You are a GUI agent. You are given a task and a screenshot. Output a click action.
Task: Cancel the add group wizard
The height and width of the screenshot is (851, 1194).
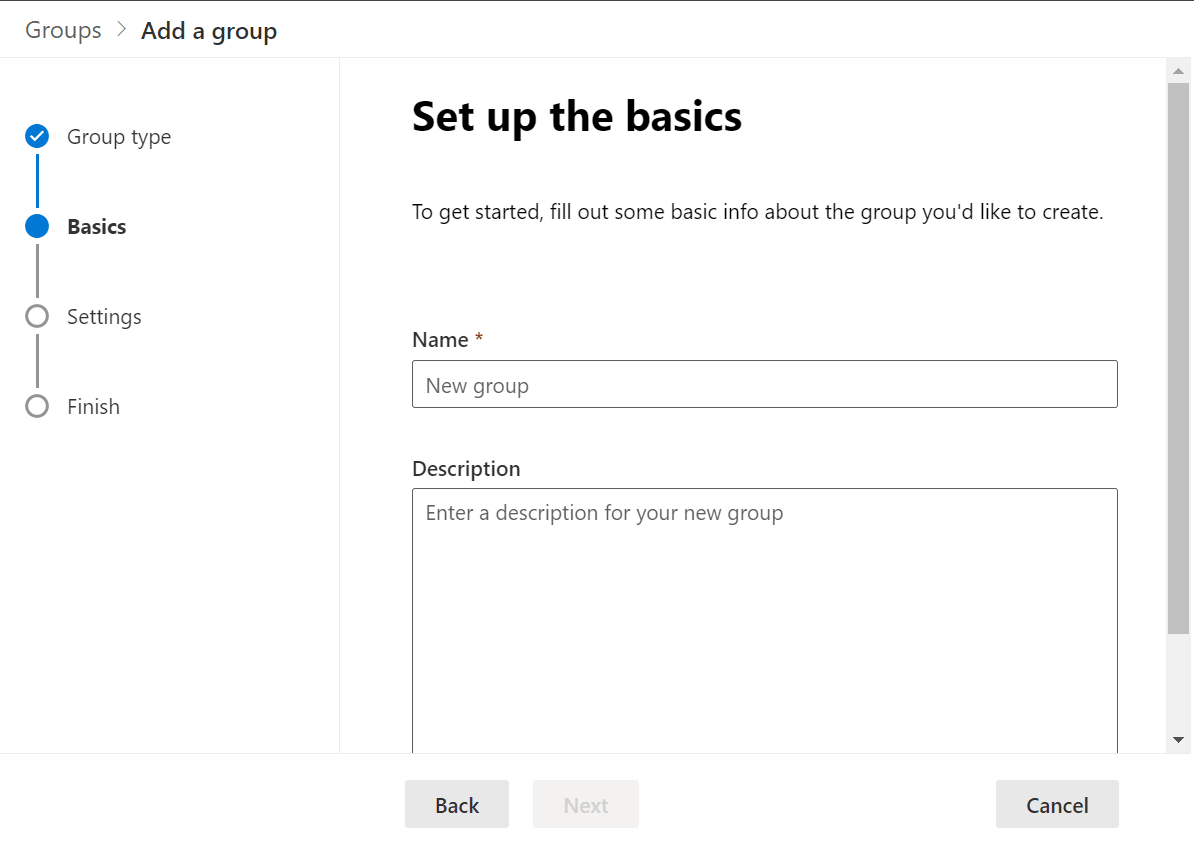(1057, 805)
